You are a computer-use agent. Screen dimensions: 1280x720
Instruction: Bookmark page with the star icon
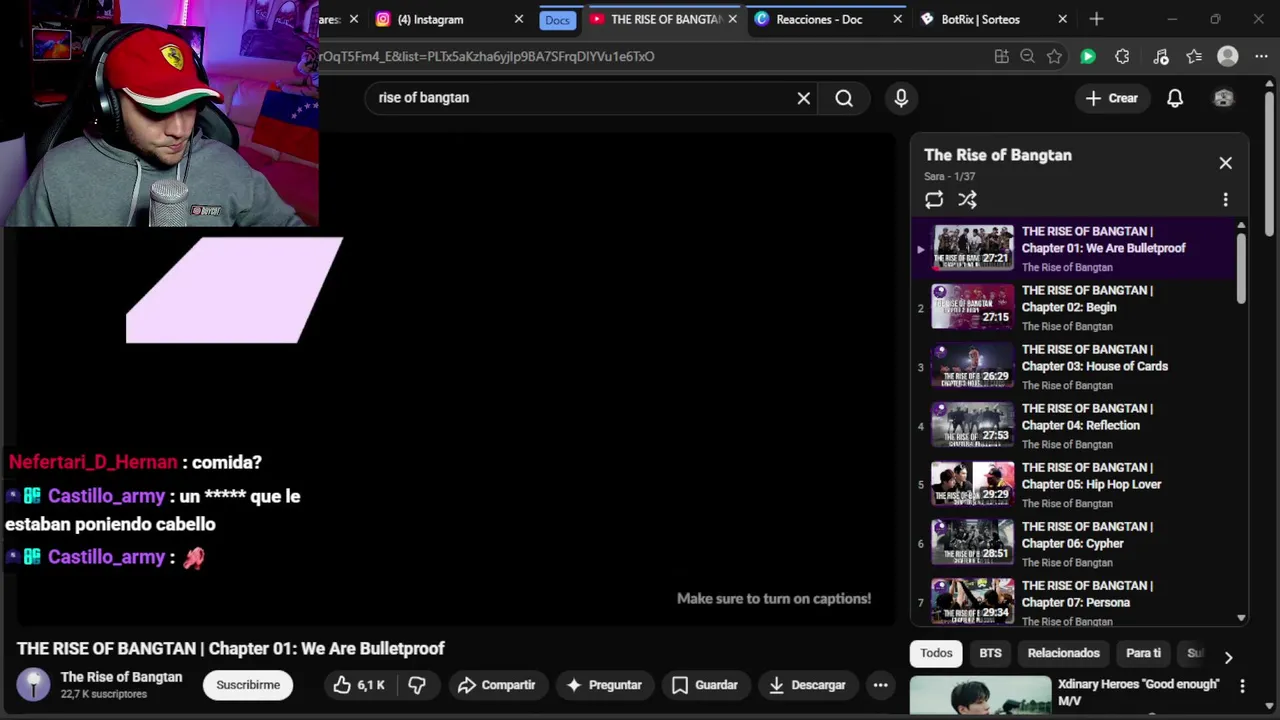1054,57
